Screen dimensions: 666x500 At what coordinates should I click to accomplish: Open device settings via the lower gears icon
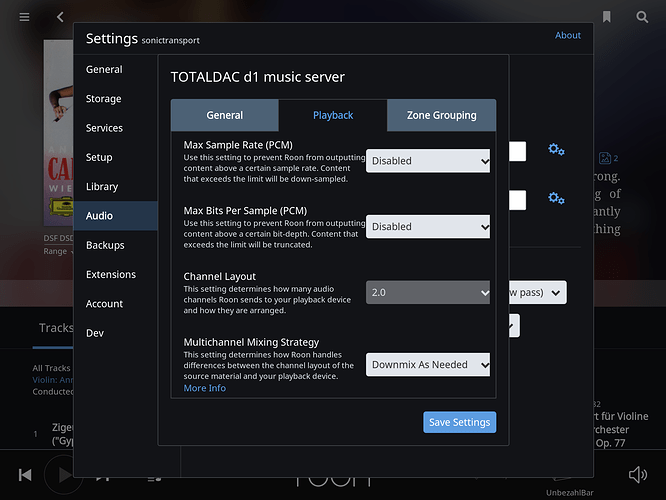[556, 198]
